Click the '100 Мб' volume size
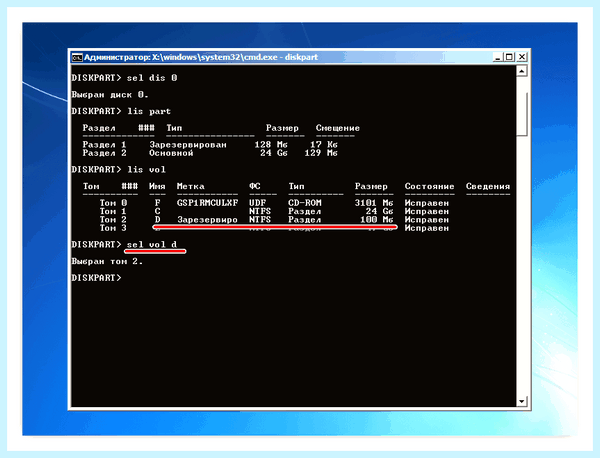This screenshot has width=600, height=458. click(x=377, y=220)
